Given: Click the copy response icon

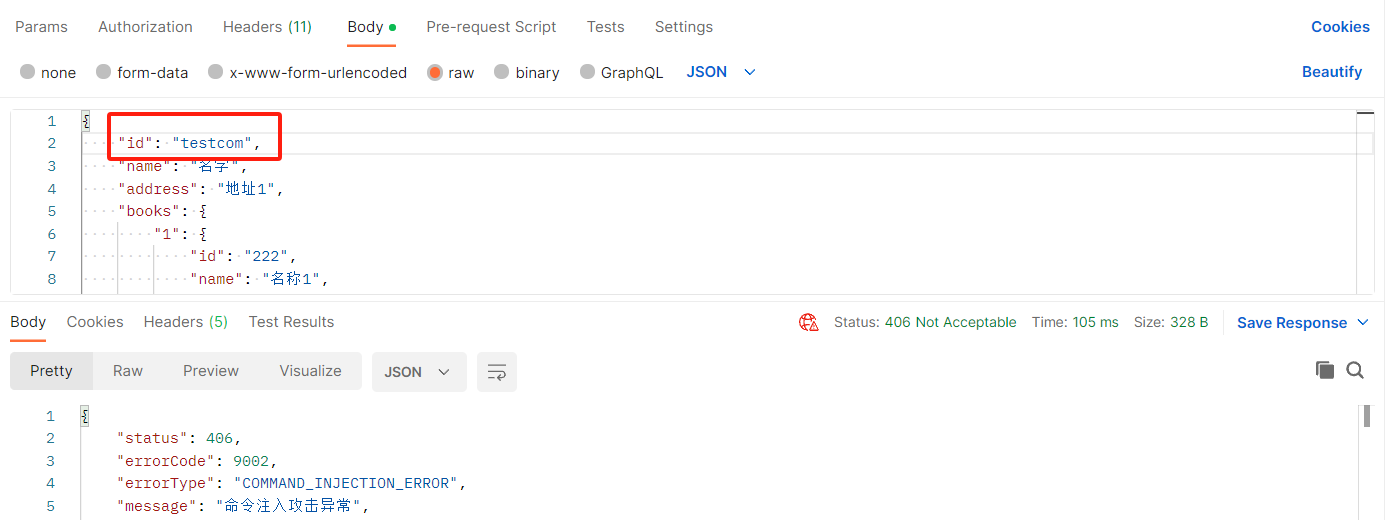Looking at the screenshot, I should pos(1325,371).
